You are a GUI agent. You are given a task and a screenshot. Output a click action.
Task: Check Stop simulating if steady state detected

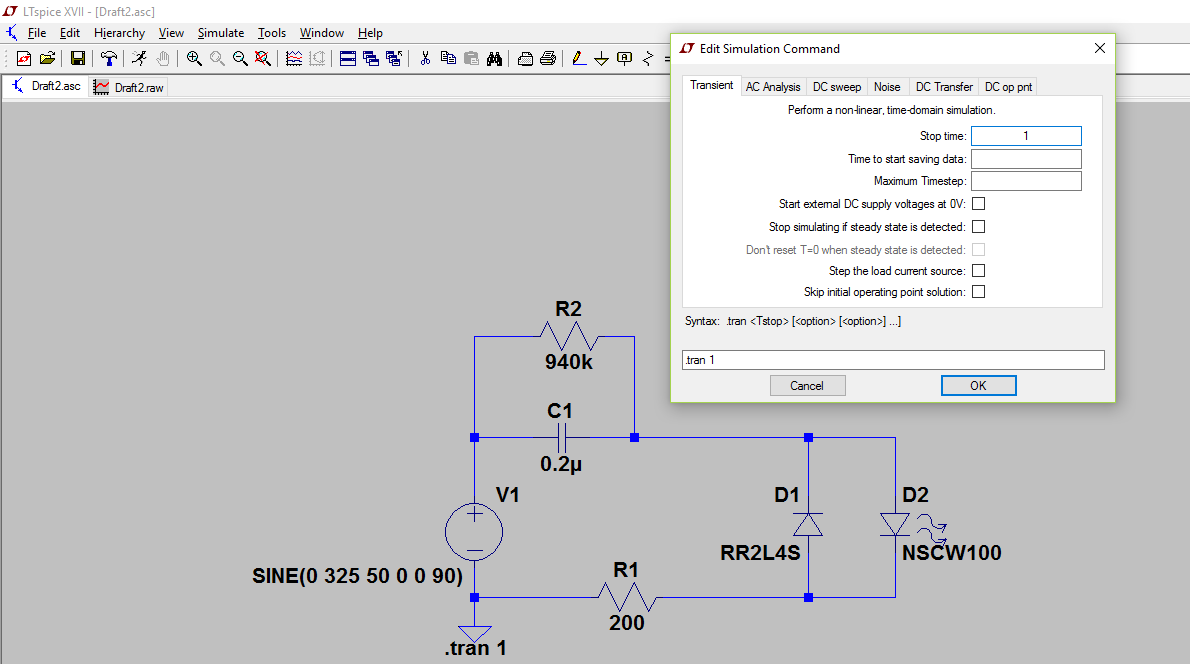point(978,226)
